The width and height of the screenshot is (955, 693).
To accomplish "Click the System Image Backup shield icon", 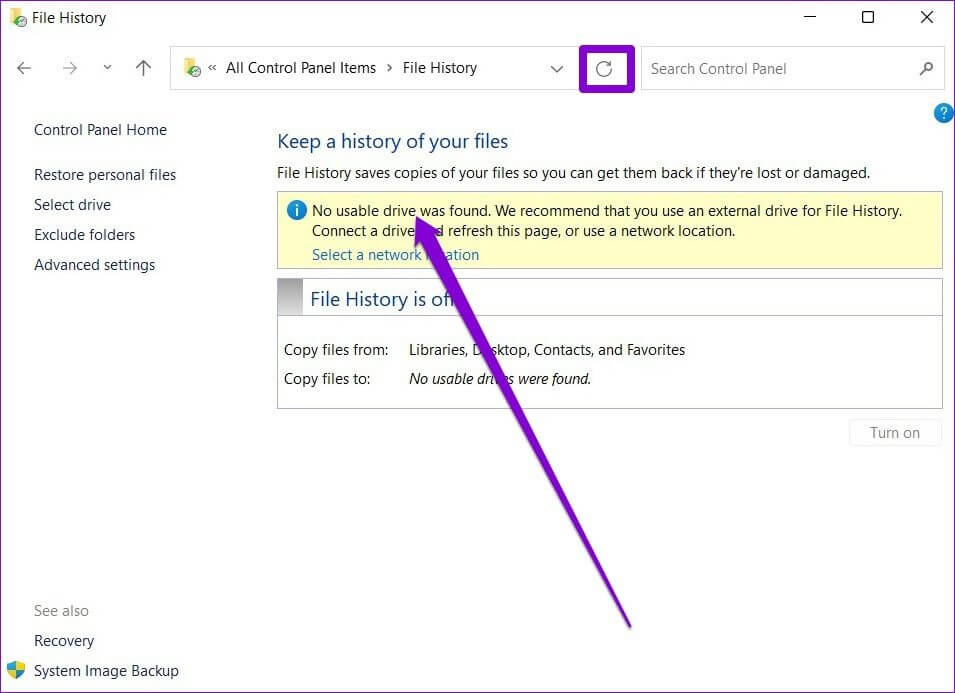I will pyautogui.click(x=16, y=670).
